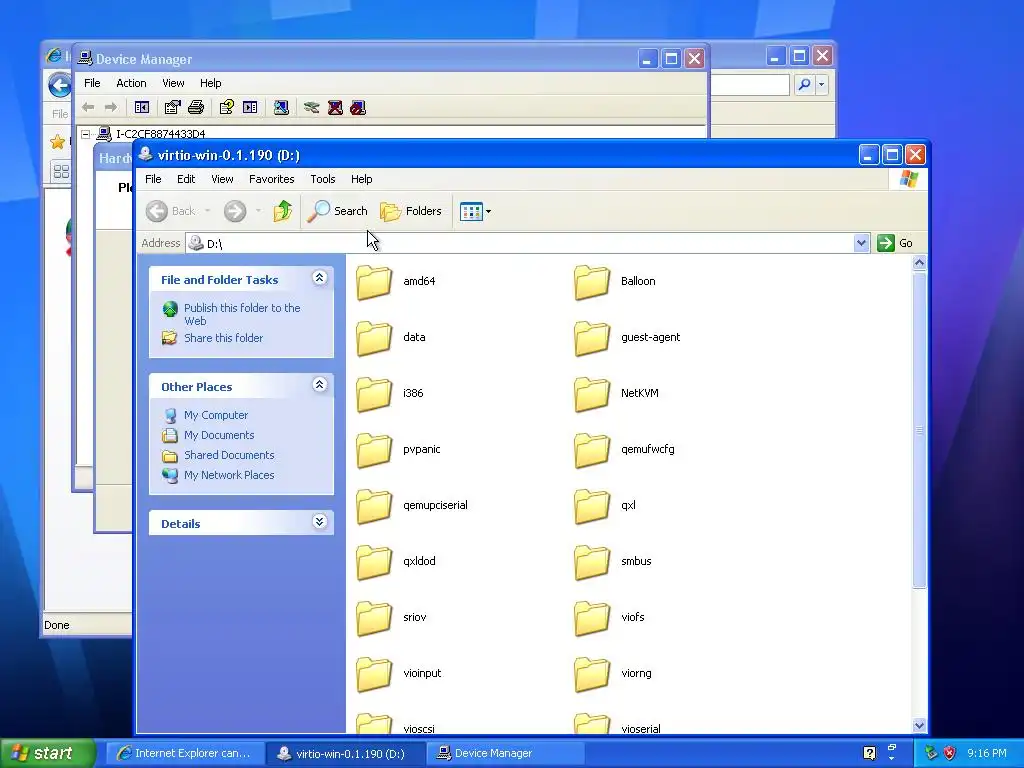Click the red security shield tray icon

click(950, 753)
